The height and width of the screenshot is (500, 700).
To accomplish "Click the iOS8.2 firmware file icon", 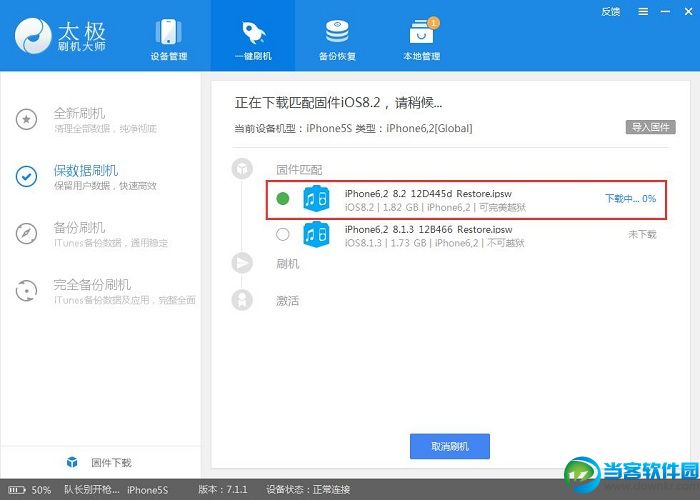I will [x=316, y=198].
